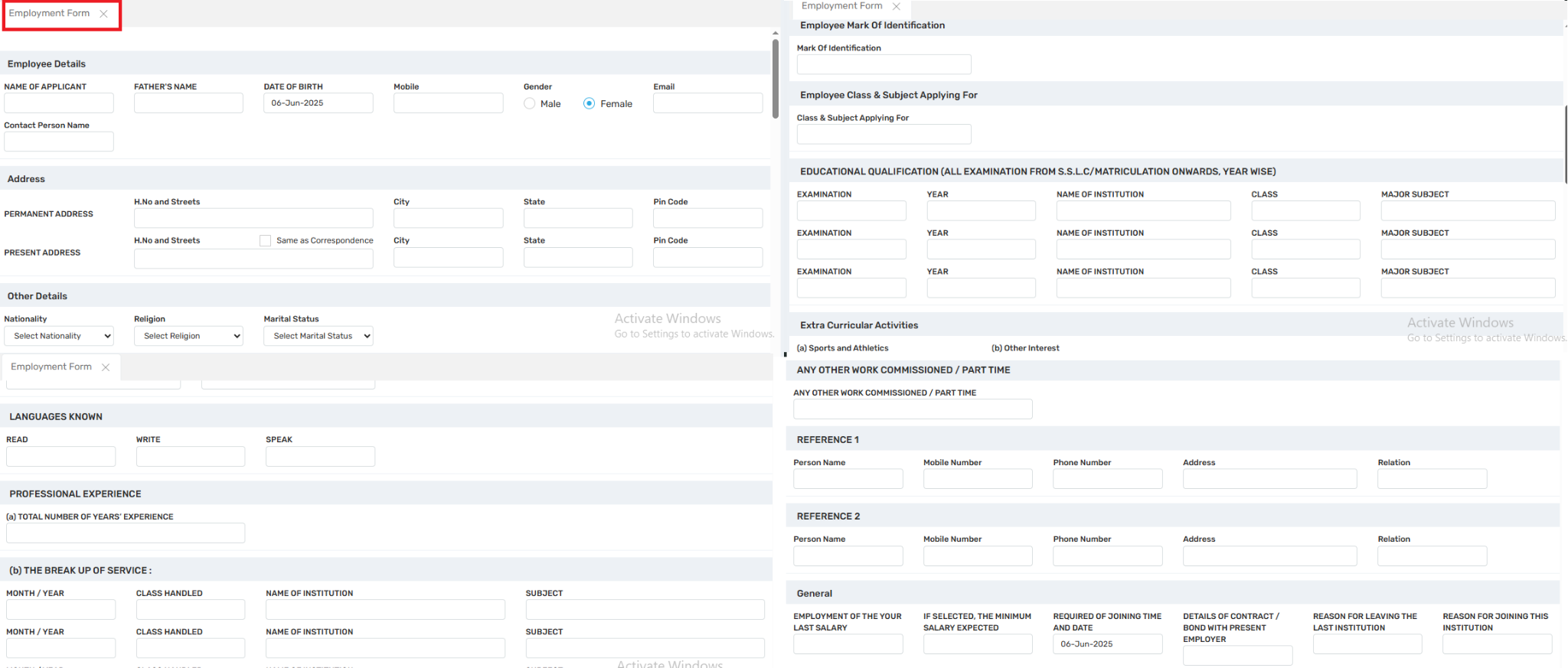The height and width of the screenshot is (668, 1568).
Task: Focus Reference 2 Address field
Action: pos(1270,556)
